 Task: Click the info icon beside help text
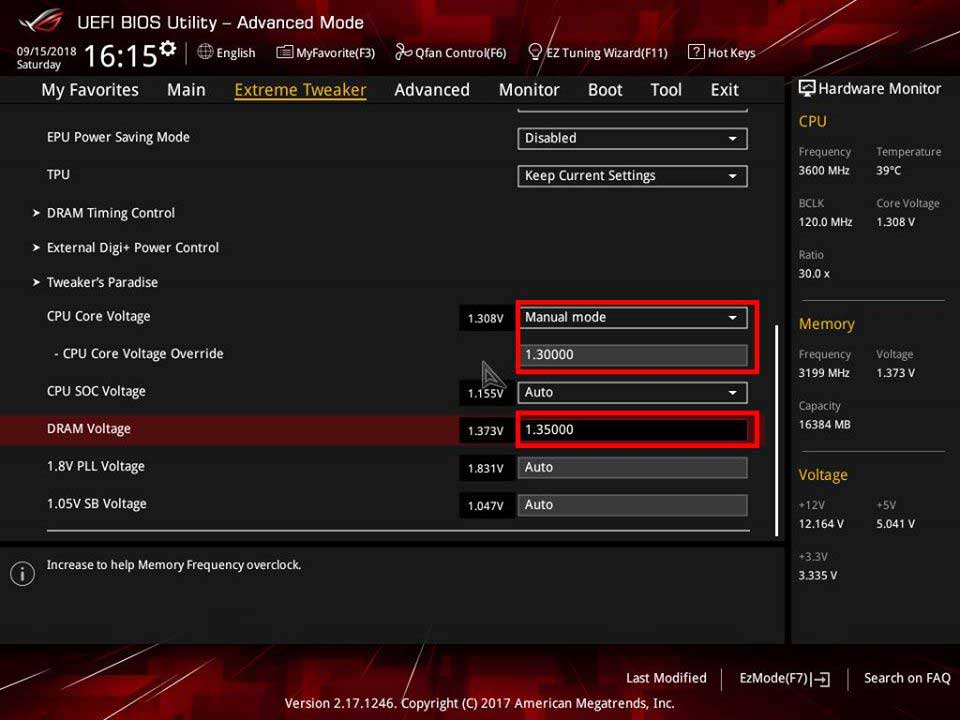(23, 574)
